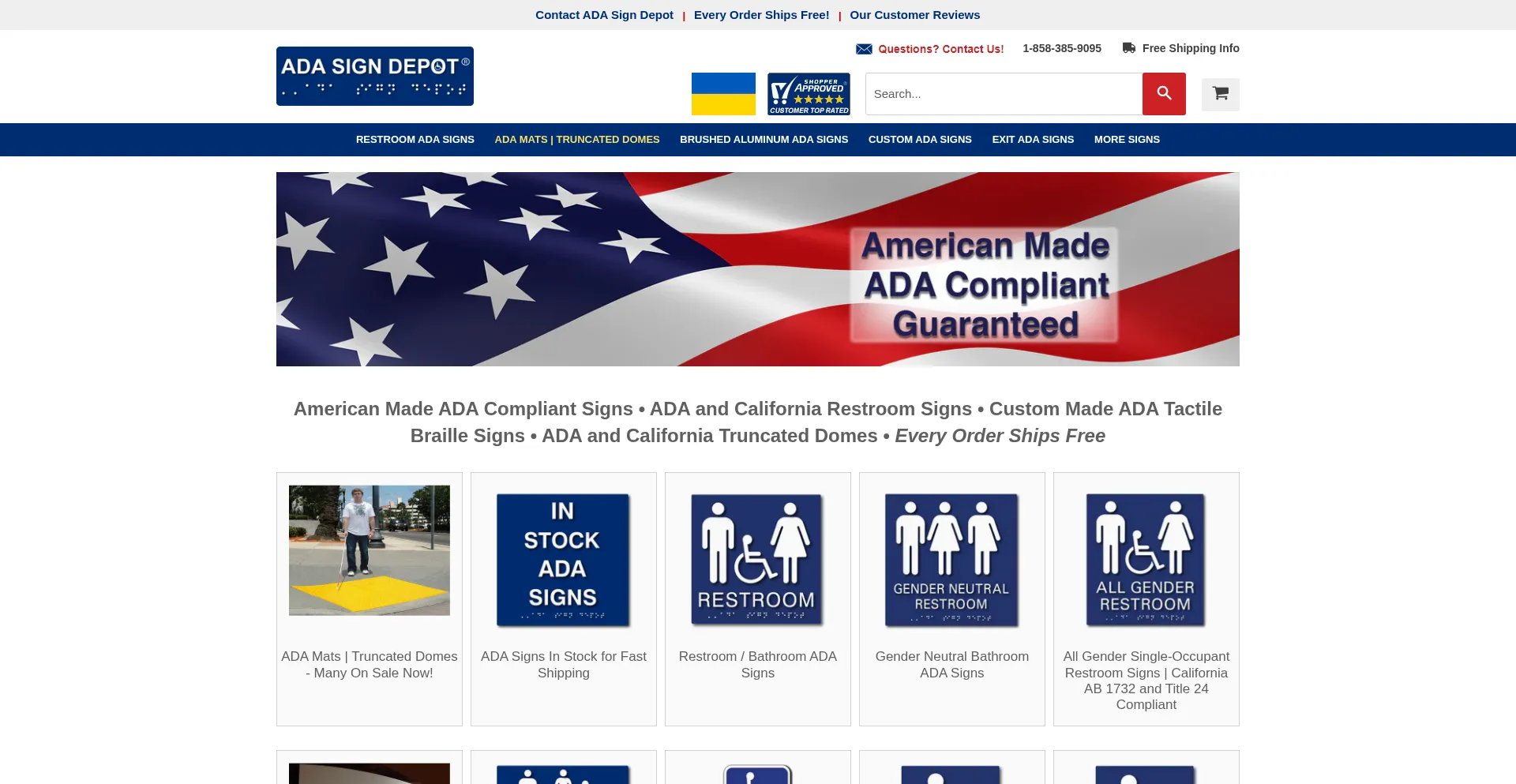This screenshot has width=1516, height=784.
Task: Open More Signs menu
Action: tap(1127, 140)
